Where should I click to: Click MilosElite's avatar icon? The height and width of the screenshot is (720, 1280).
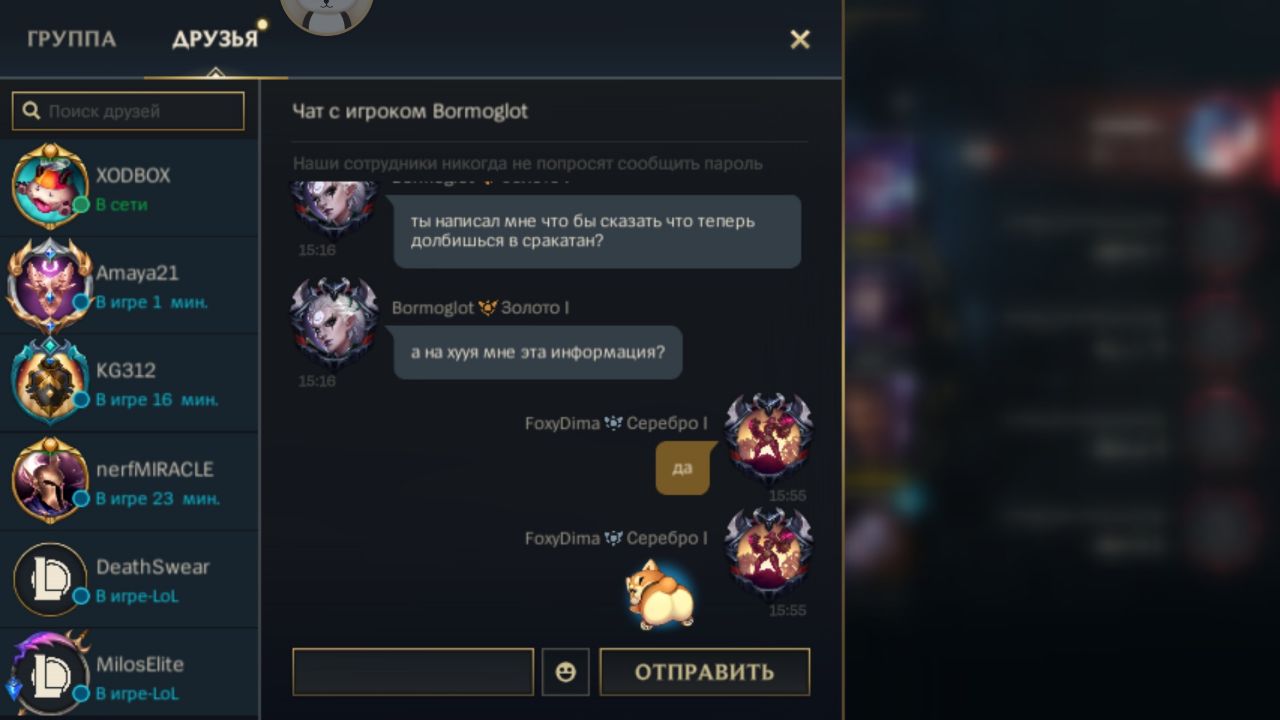(48, 672)
